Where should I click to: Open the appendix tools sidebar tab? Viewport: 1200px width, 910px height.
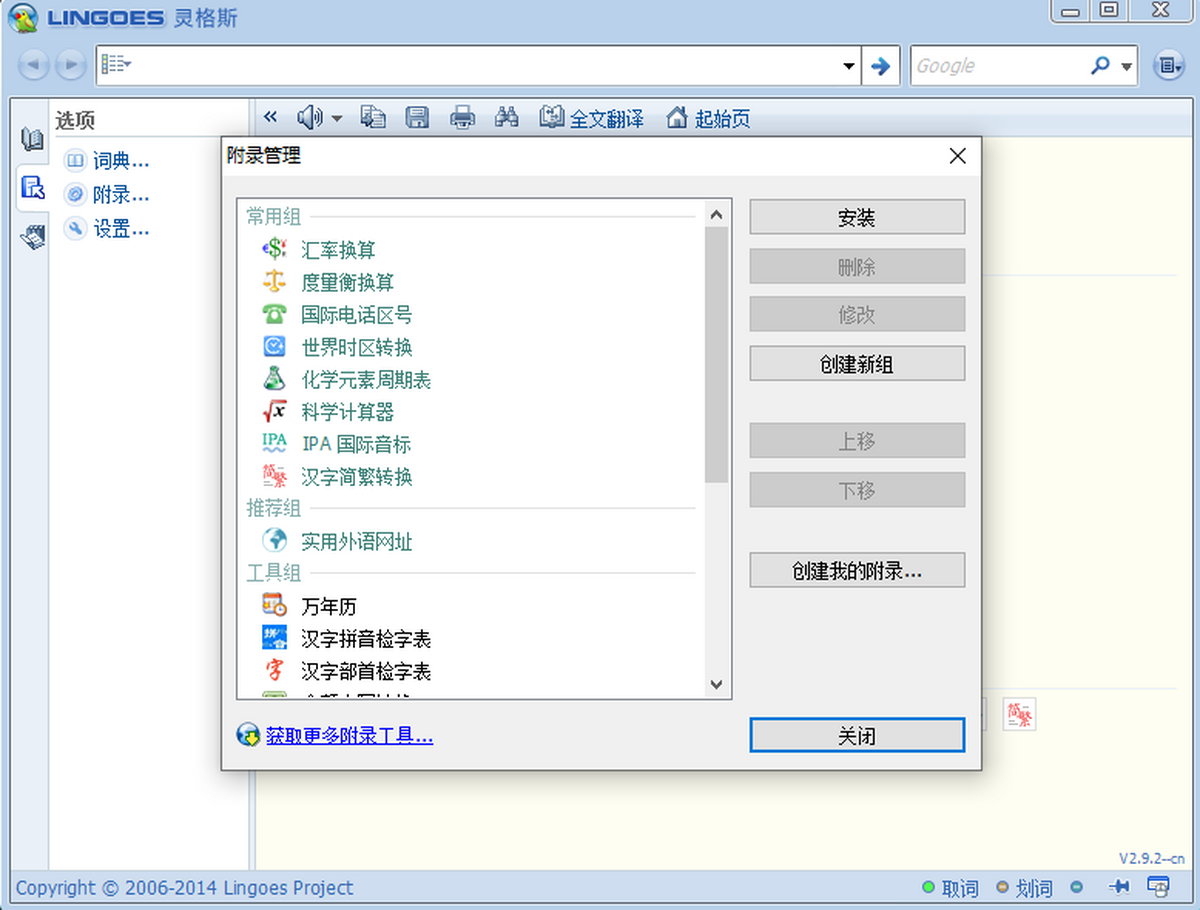(x=32, y=188)
